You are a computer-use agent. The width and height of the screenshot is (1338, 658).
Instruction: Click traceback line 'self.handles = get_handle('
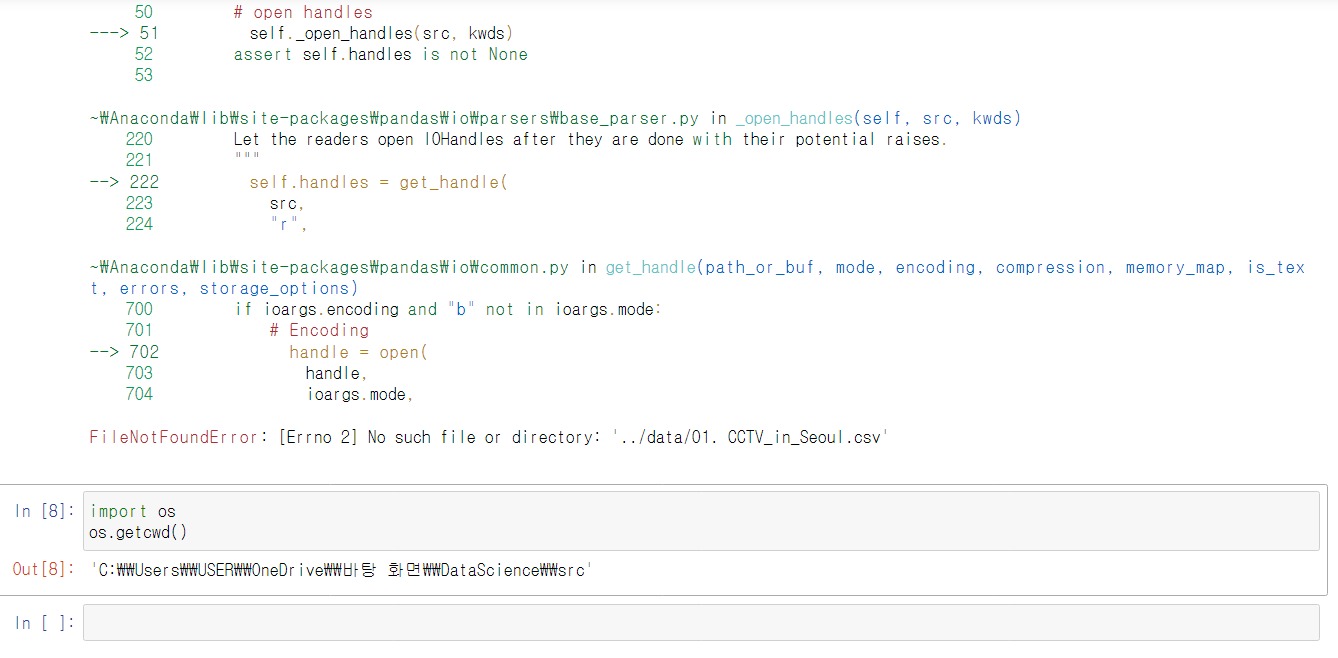[379, 182]
